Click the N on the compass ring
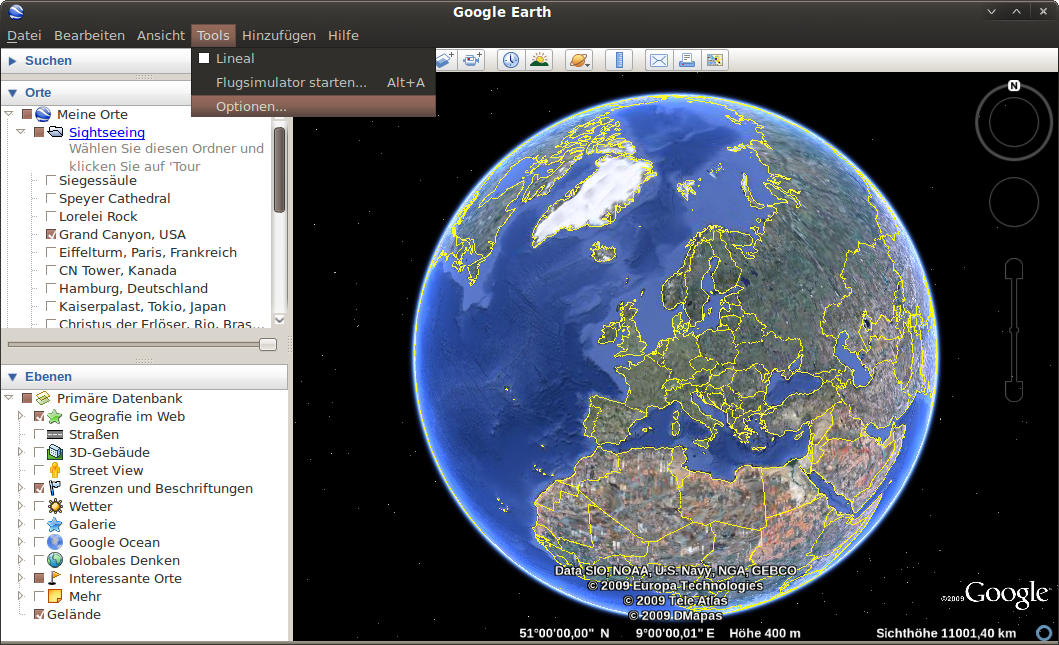This screenshot has width=1059, height=645. (1014, 86)
